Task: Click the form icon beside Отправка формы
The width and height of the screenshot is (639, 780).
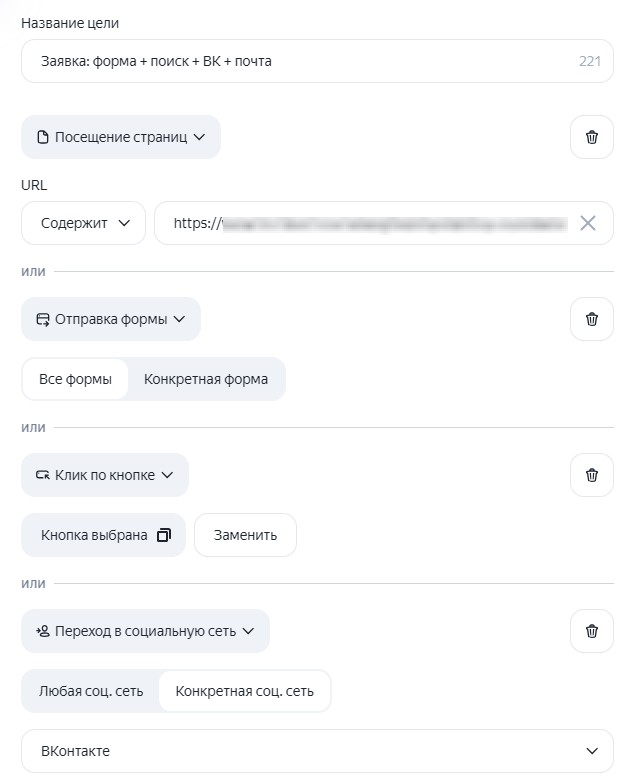Action: click(x=43, y=319)
